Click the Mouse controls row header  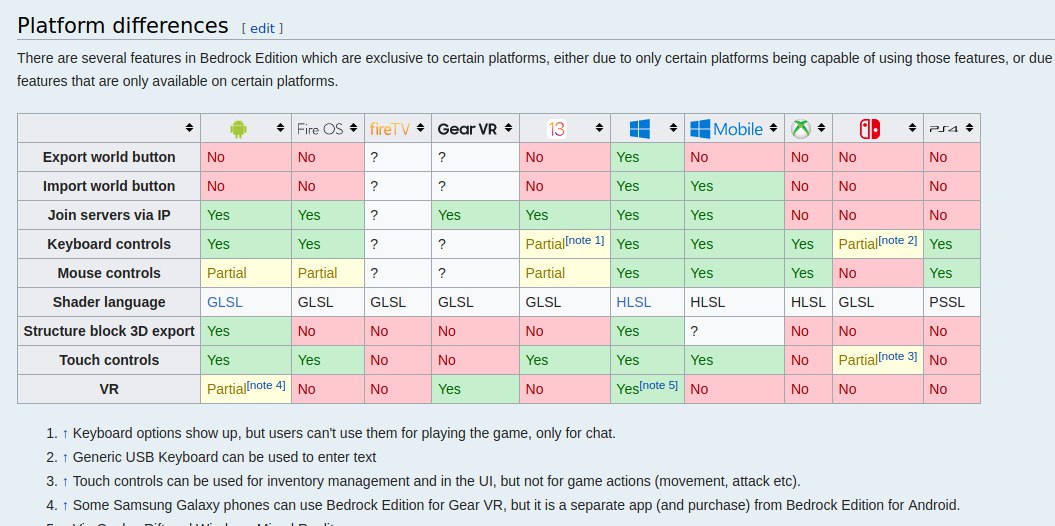(x=109, y=273)
